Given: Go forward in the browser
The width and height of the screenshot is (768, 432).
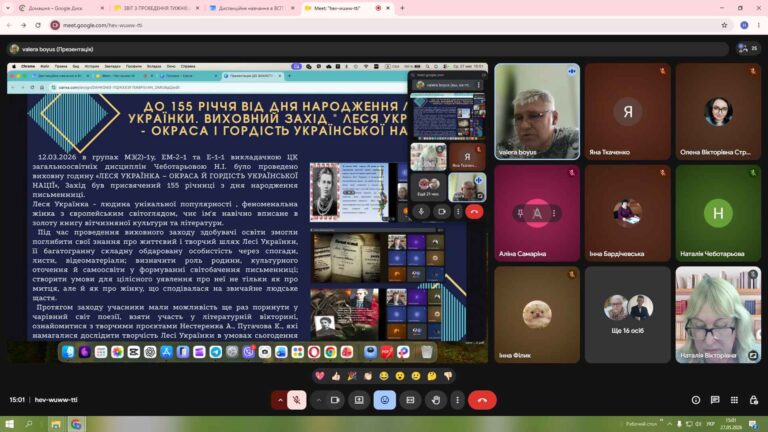Looking at the screenshot, I should (24, 25).
